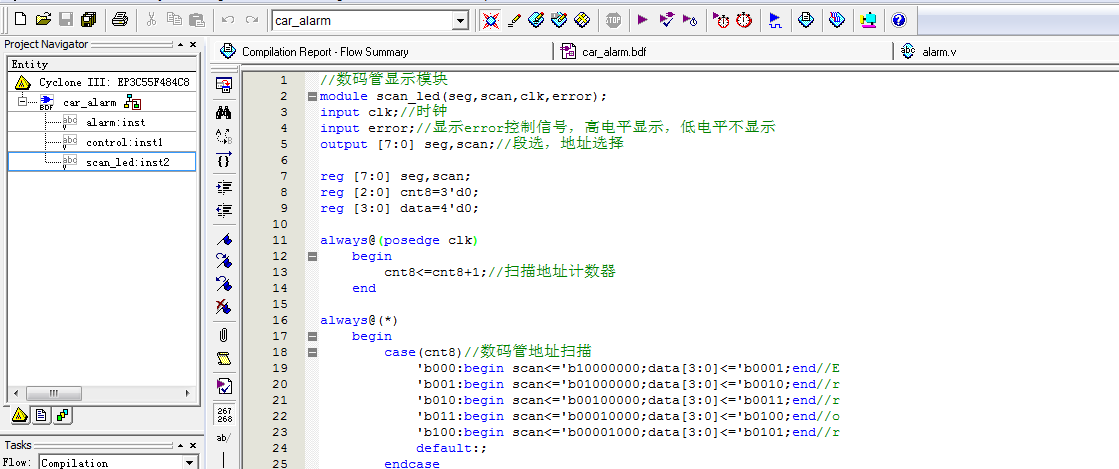Open Find with the binoculars icon

pyautogui.click(x=223, y=112)
